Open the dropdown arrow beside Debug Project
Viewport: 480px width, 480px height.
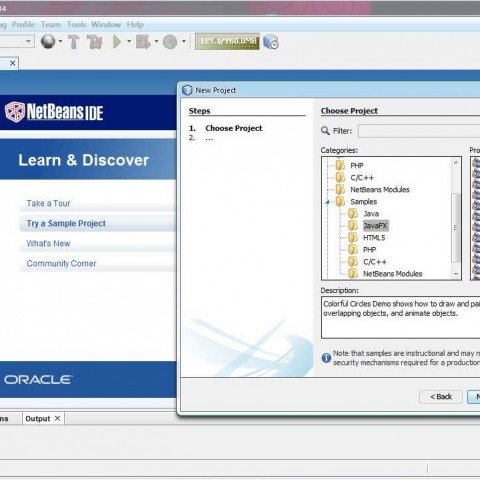(x=156, y=42)
